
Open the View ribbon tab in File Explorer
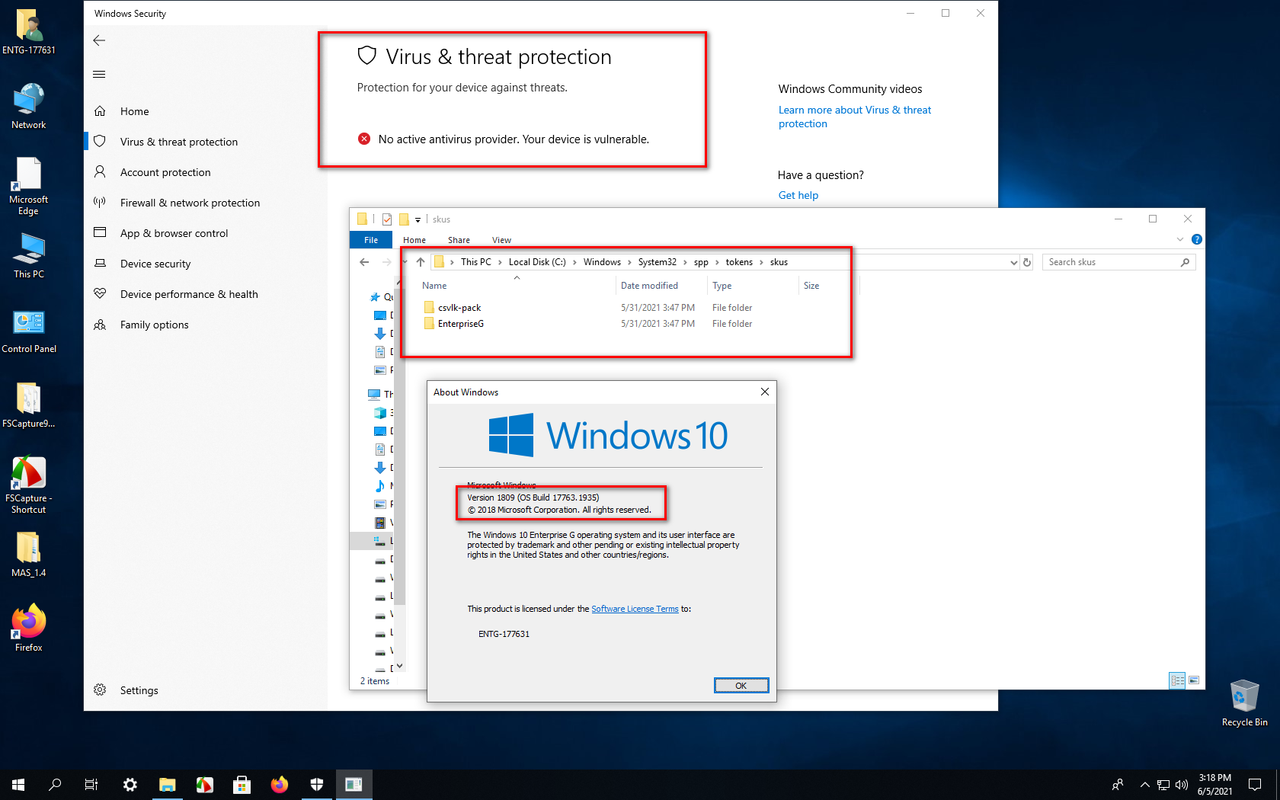click(502, 240)
